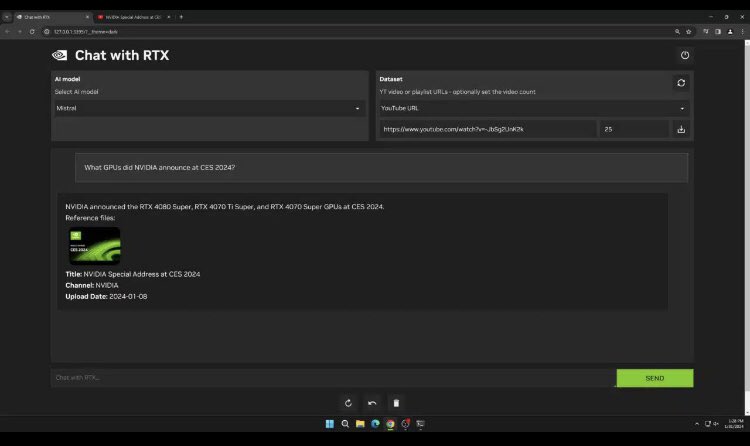
Task: Click the Chat with RTX message box
Action: 333,378
